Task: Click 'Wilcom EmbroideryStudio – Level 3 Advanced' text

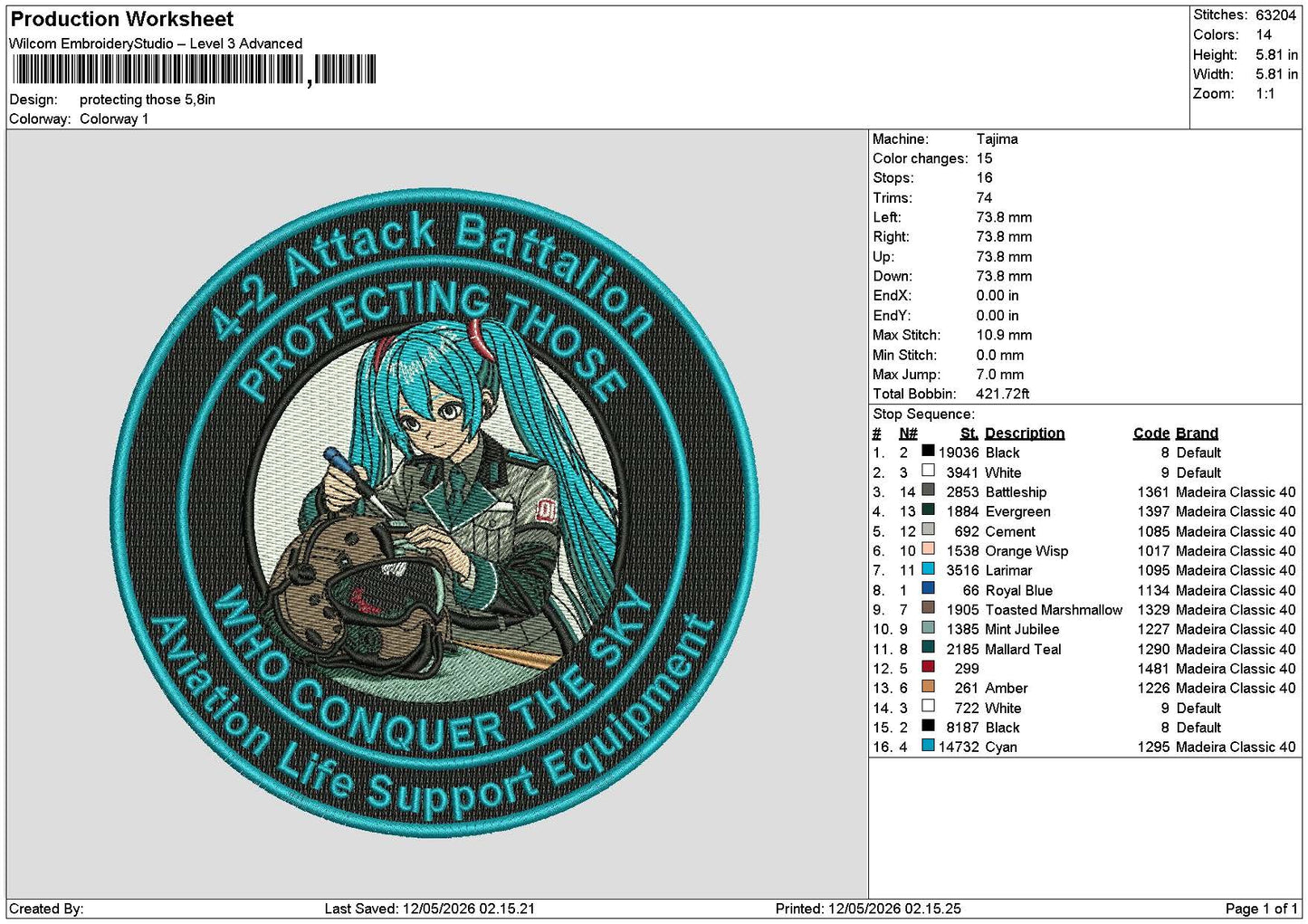Action: 156,43
